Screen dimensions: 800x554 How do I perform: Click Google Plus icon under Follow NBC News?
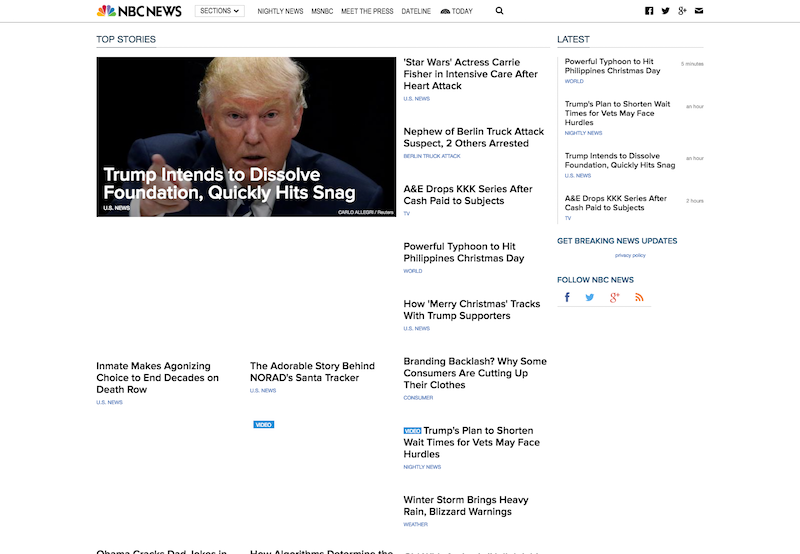point(615,297)
